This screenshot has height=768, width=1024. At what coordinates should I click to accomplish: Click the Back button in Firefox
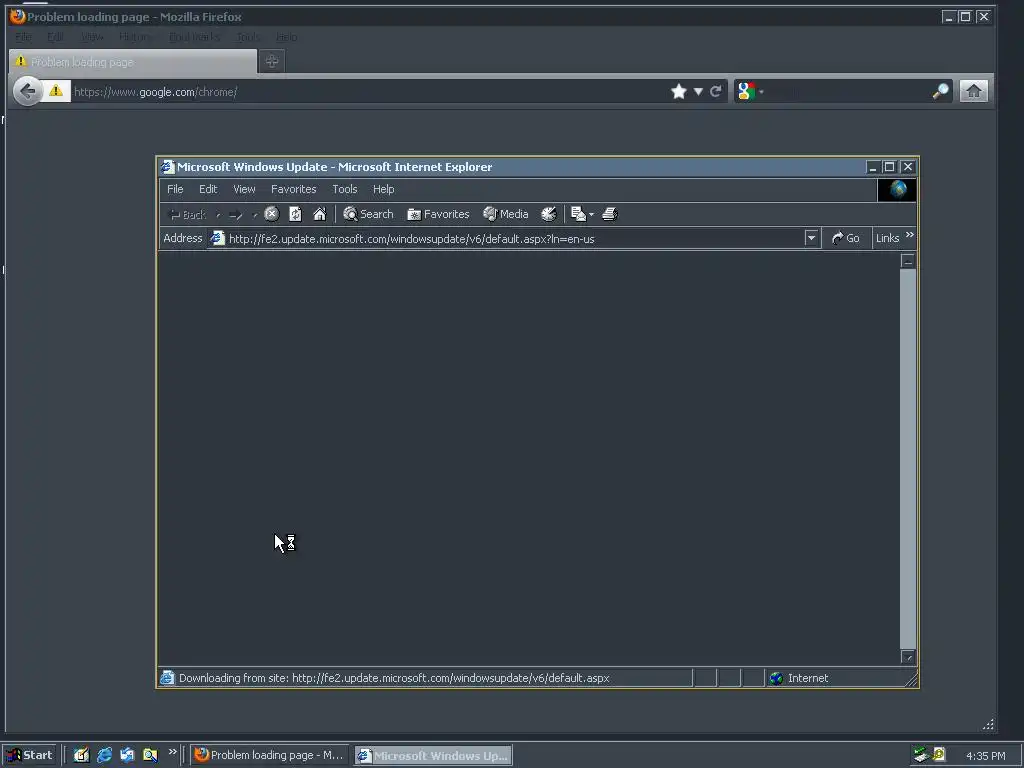(27, 91)
